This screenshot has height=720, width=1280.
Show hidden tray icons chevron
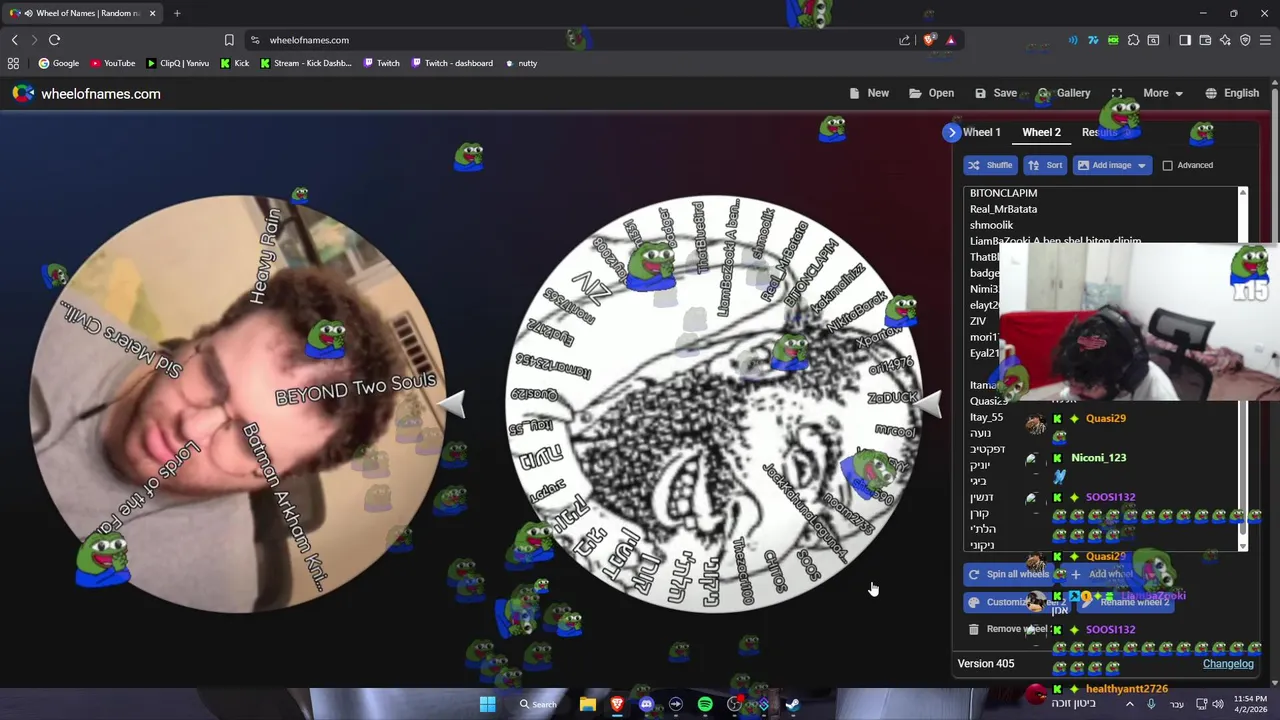point(1130,704)
